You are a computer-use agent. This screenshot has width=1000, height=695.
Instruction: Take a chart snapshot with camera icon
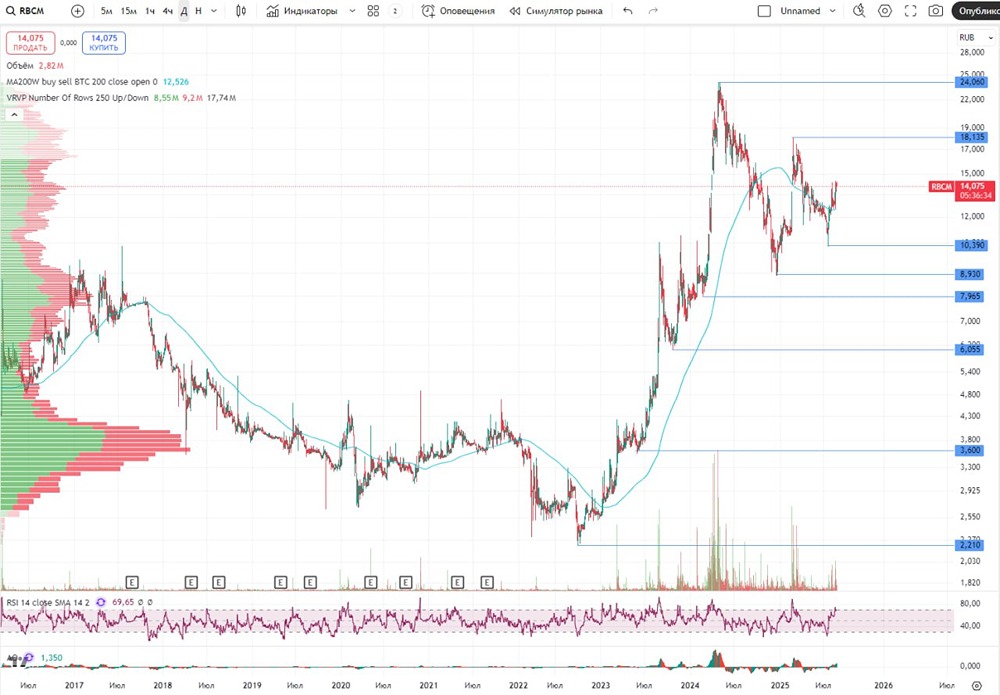pyautogui.click(x=936, y=11)
